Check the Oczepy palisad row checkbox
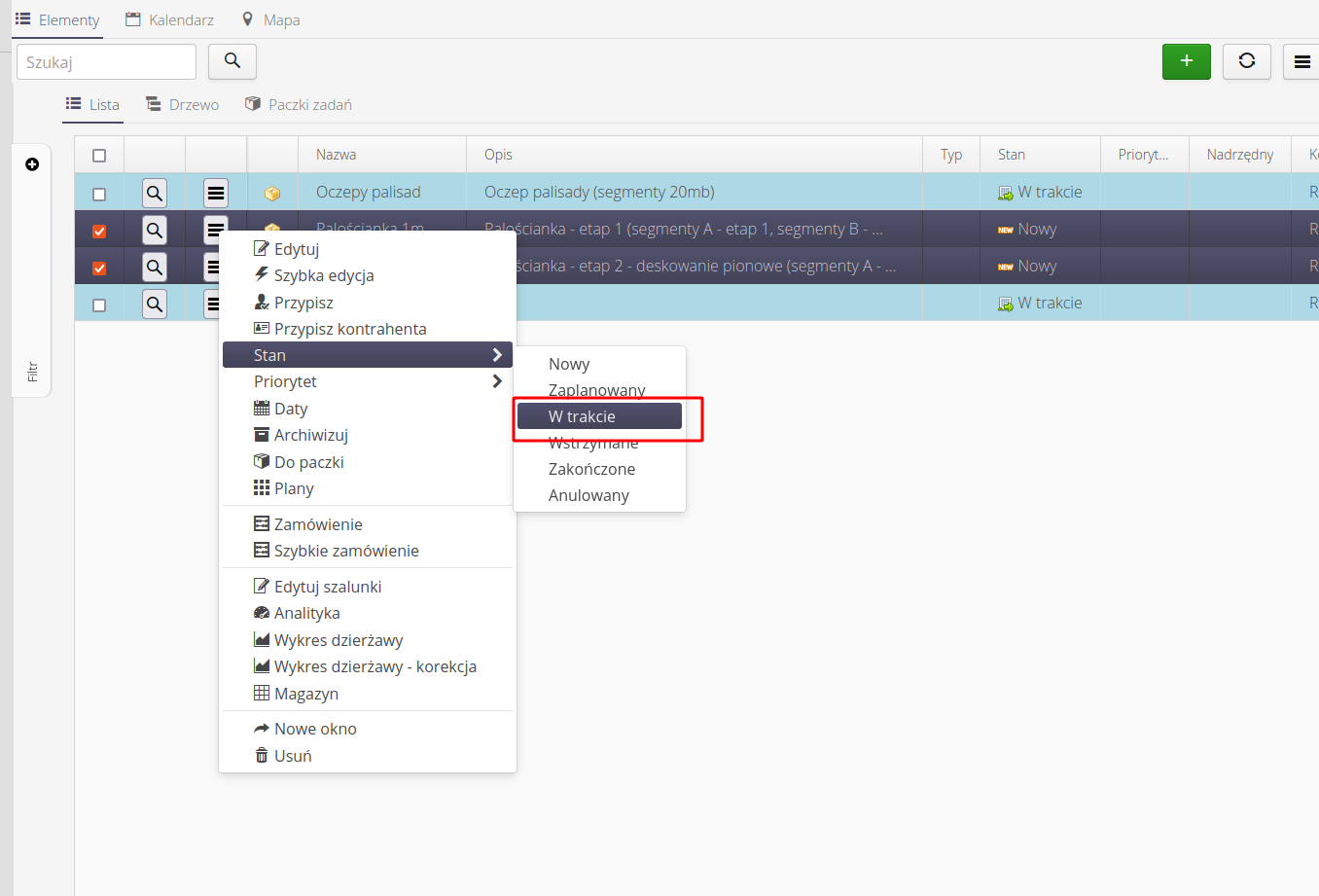Screen dimensions: 1319x896 (99, 194)
